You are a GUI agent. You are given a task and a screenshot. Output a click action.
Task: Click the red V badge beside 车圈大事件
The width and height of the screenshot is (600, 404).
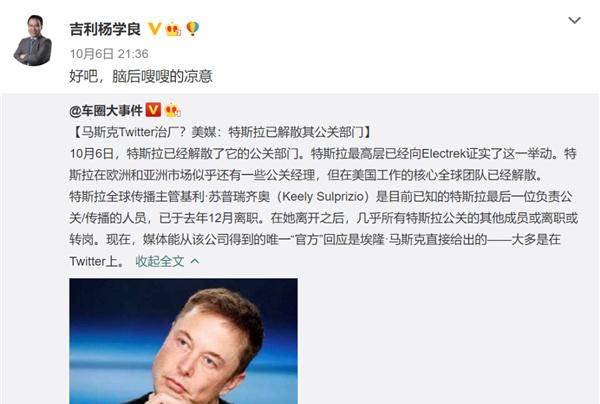(153, 110)
